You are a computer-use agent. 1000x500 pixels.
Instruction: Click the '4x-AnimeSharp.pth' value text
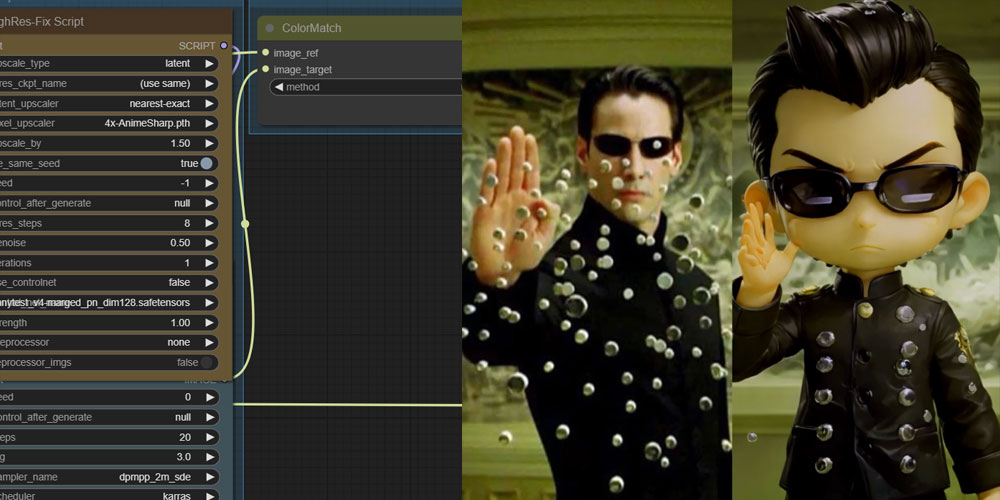147,124
